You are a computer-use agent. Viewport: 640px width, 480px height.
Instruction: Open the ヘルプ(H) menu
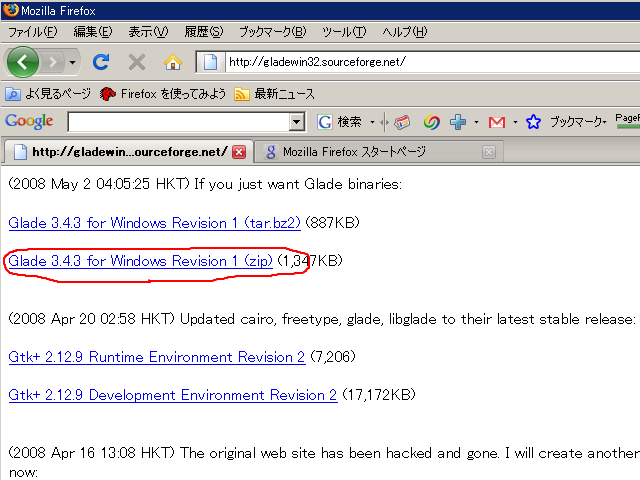point(405,31)
